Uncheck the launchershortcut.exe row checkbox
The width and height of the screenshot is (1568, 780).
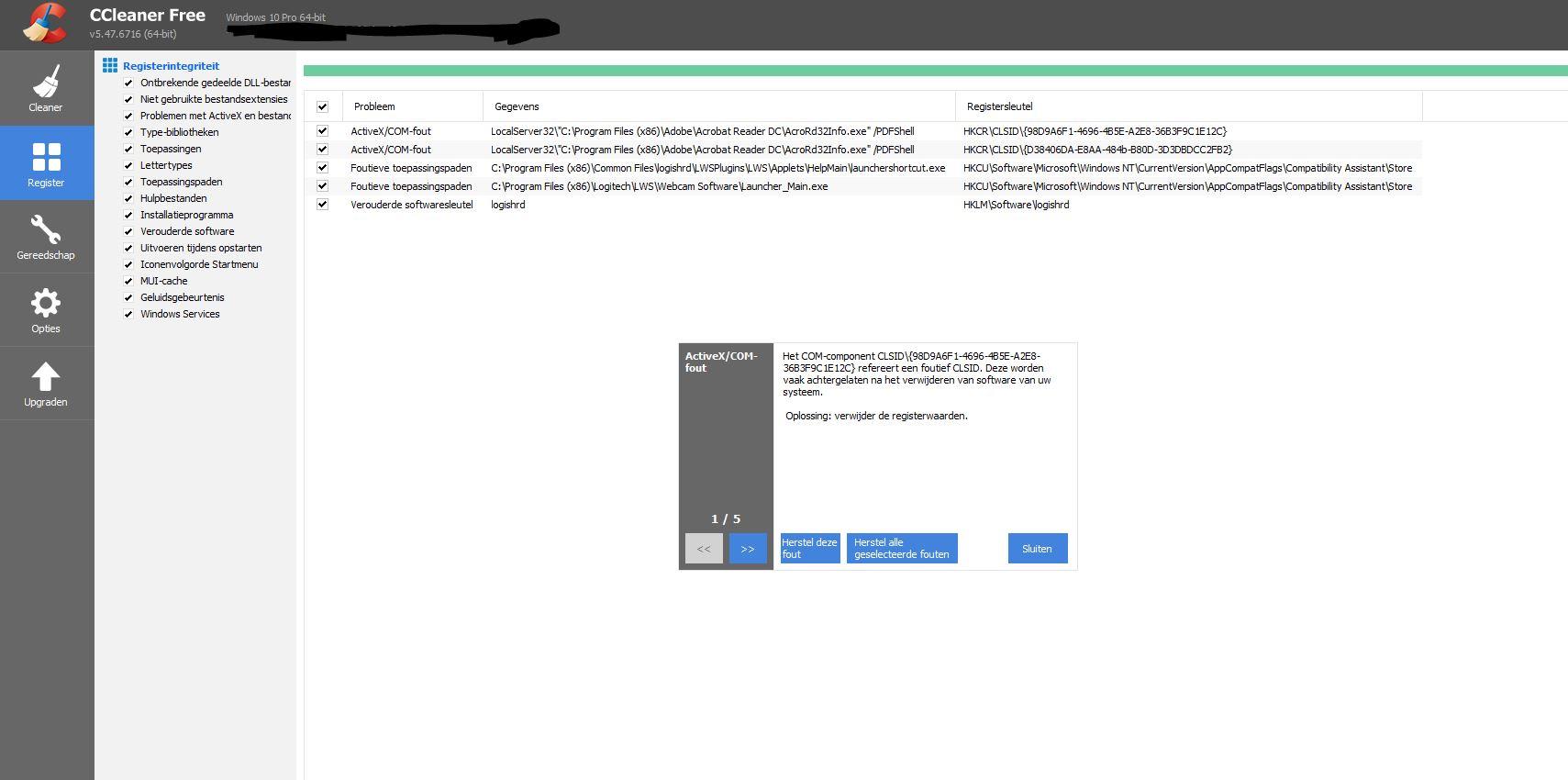[x=322, y=168]
